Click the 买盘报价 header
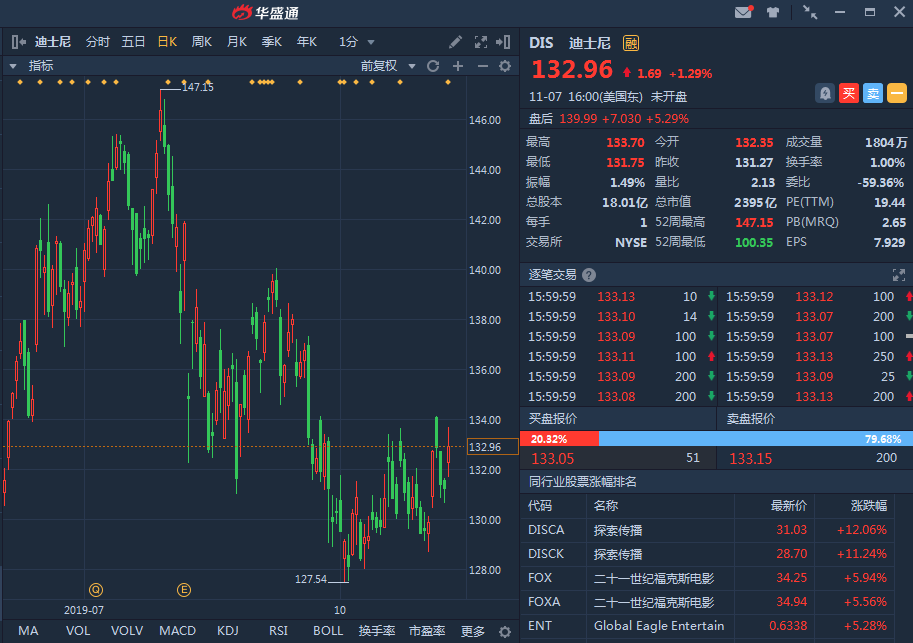This screenshot has height=643, width=913. [x=552, y=419]
